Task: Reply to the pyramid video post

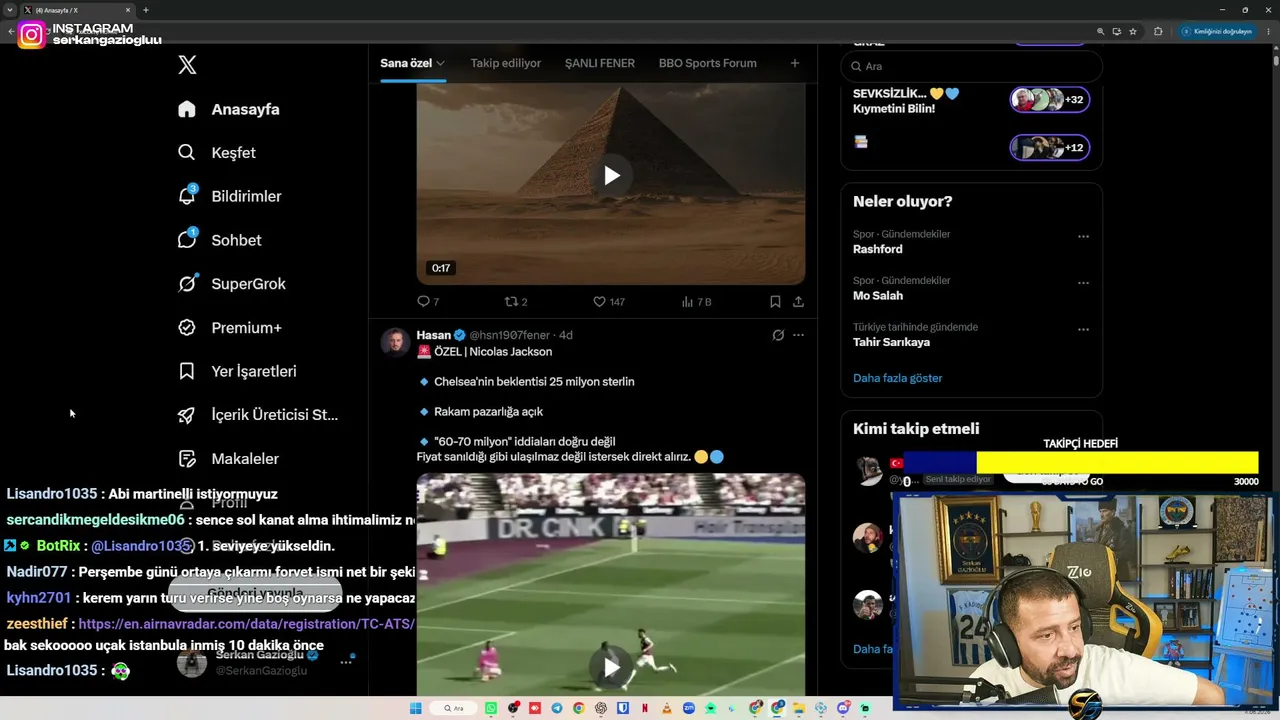Action: [x=428, y=301]
